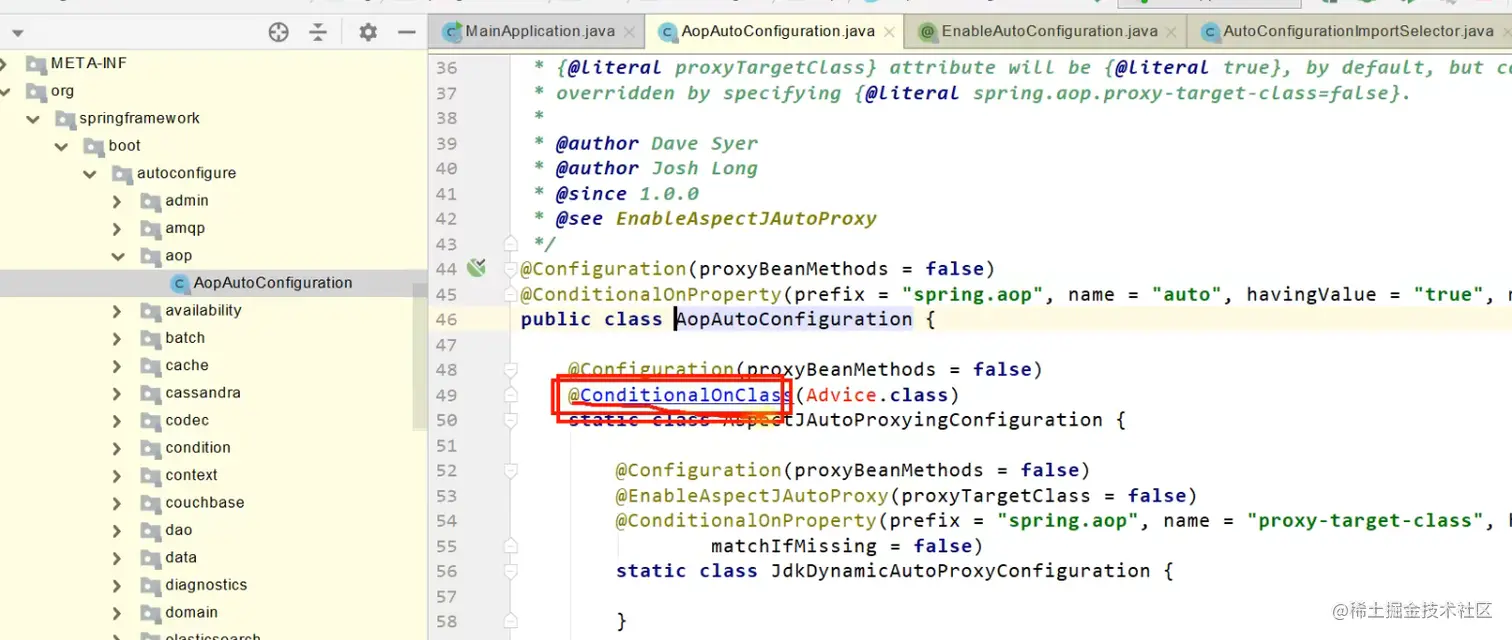Select the diagnostics package row
The height and width of the screenshot is (640, 1512).
[214, 585]
